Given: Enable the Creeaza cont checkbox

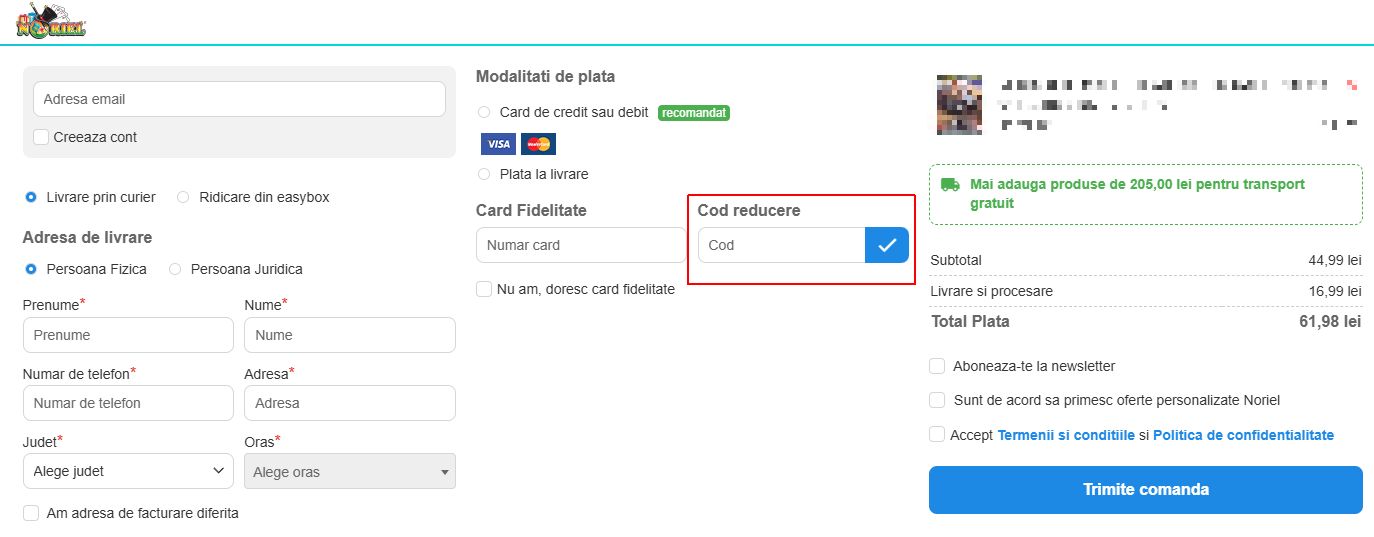Looking at the screenshot, I should (x=41, y=137).
